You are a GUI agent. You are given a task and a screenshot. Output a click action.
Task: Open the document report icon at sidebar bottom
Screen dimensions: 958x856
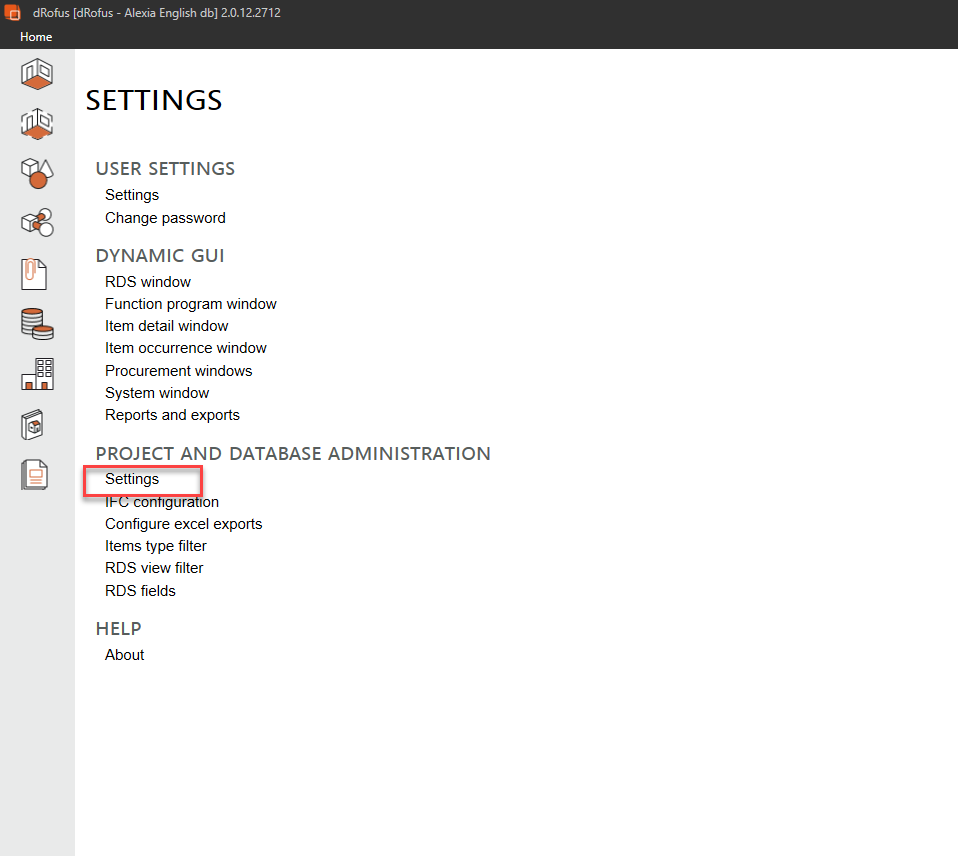(x=34, y=474)
